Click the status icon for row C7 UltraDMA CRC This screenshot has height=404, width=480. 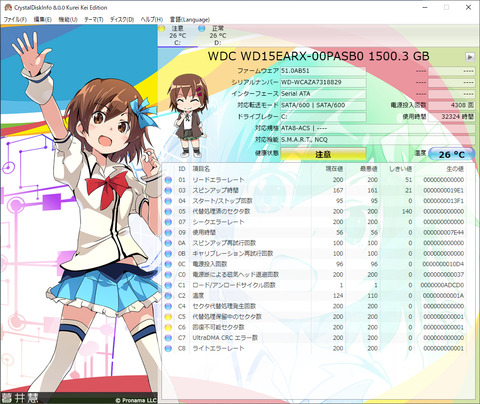(168, 338)
